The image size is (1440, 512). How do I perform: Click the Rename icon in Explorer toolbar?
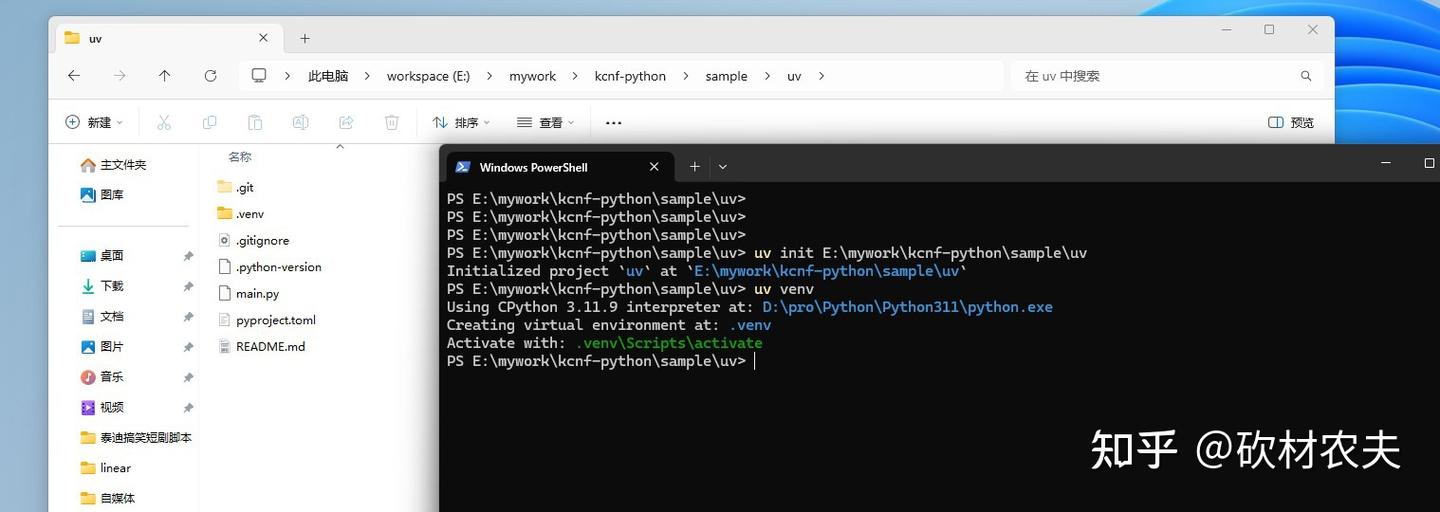pos(300,122)
